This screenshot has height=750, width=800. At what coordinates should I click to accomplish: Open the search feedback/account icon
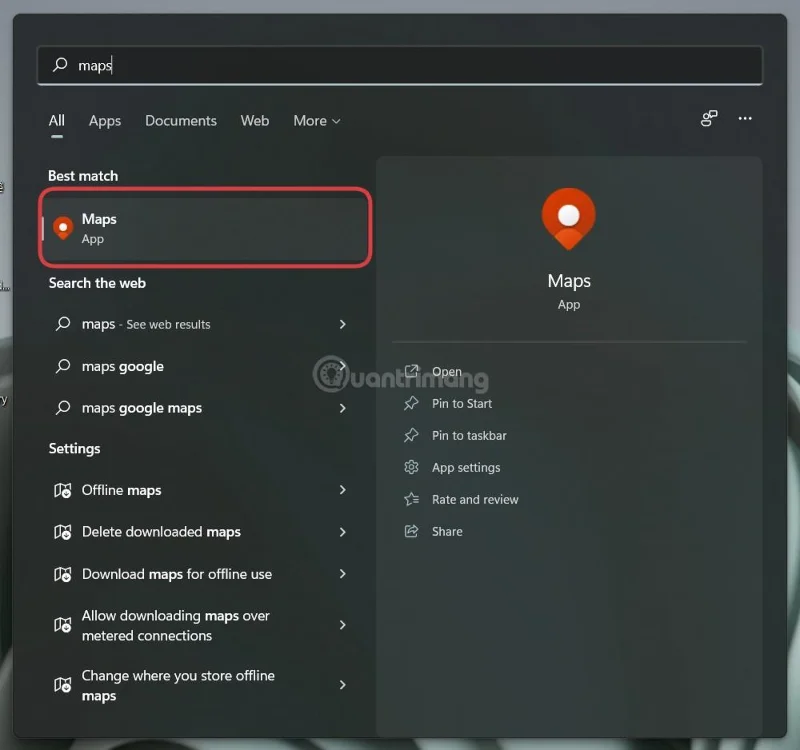(x=709, y=118)
